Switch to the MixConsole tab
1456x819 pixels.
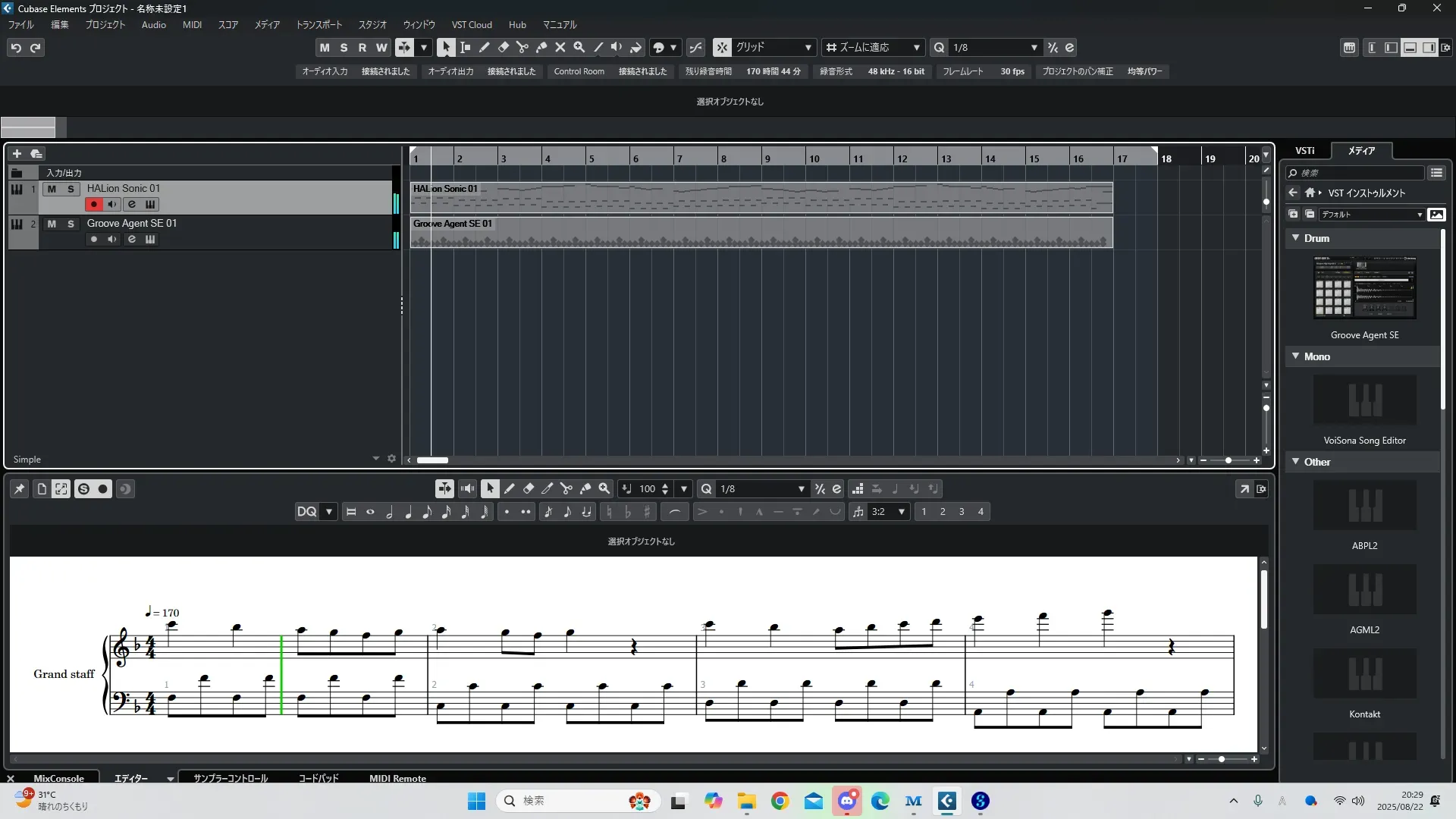pyautogui.click(x=58, y=778)
